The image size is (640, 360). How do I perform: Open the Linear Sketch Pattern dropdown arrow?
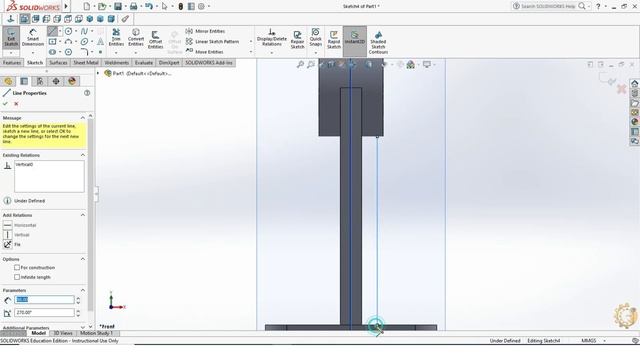(251, 42)
